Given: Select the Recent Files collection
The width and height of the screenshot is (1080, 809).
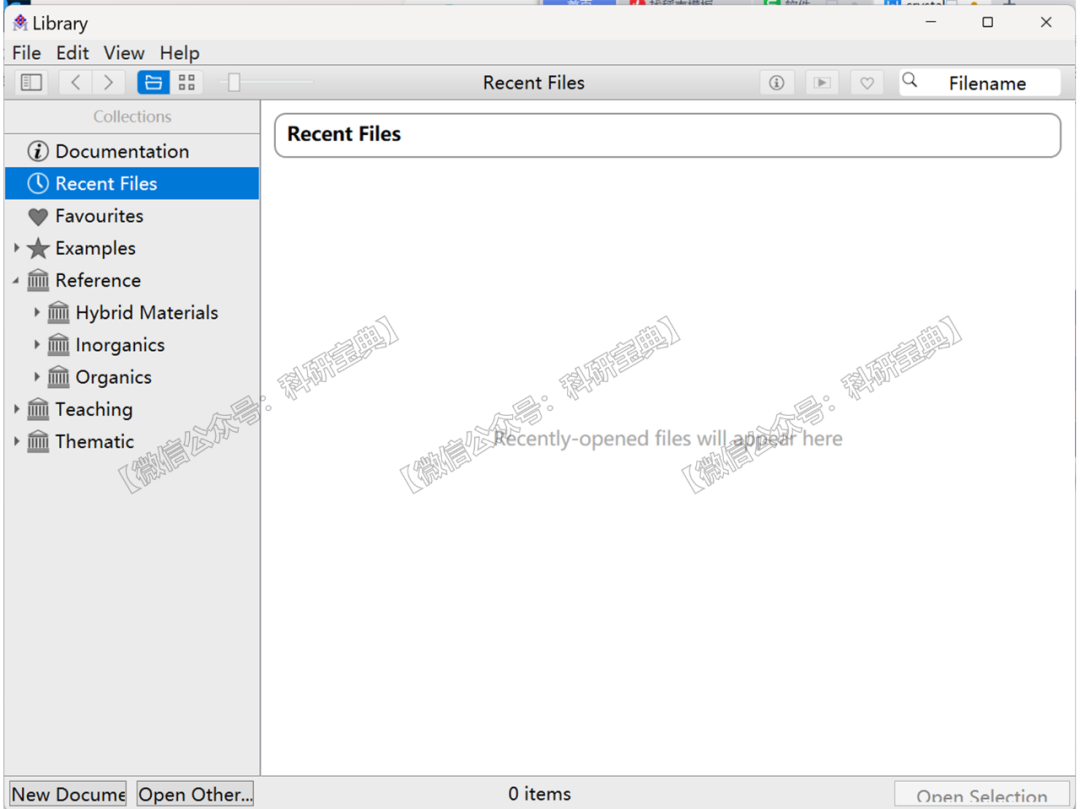Looking at the screenshot, I should [x=132, y=184].
